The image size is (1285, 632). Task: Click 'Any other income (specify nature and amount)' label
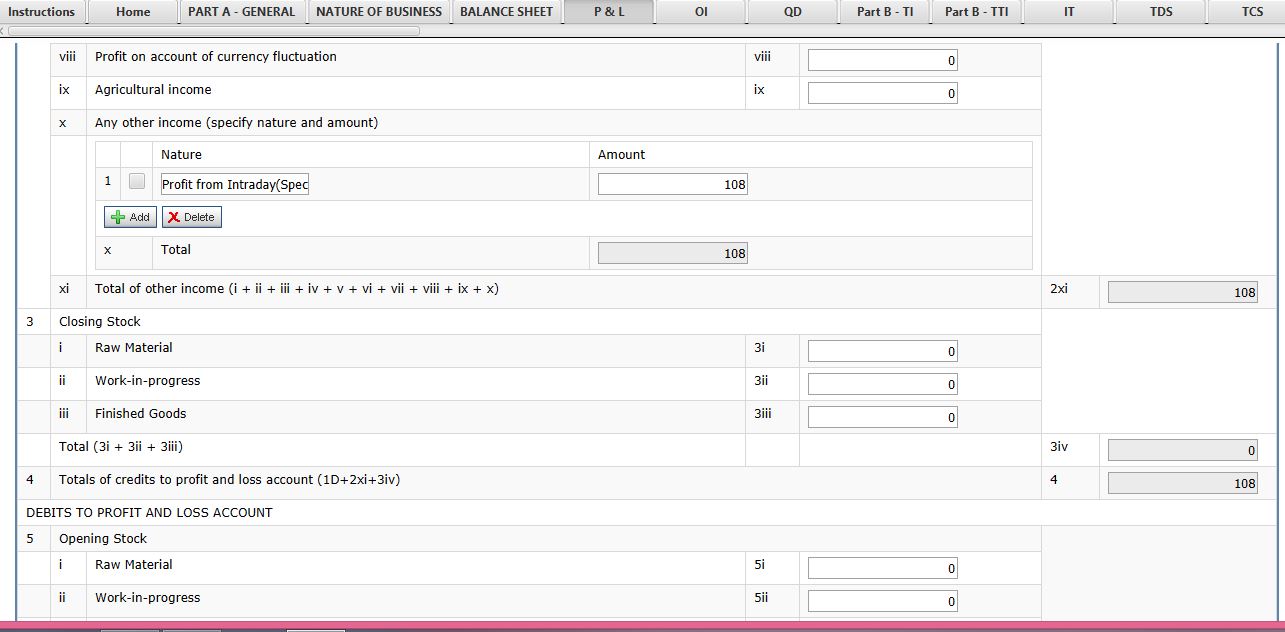(x=236, y=122)
